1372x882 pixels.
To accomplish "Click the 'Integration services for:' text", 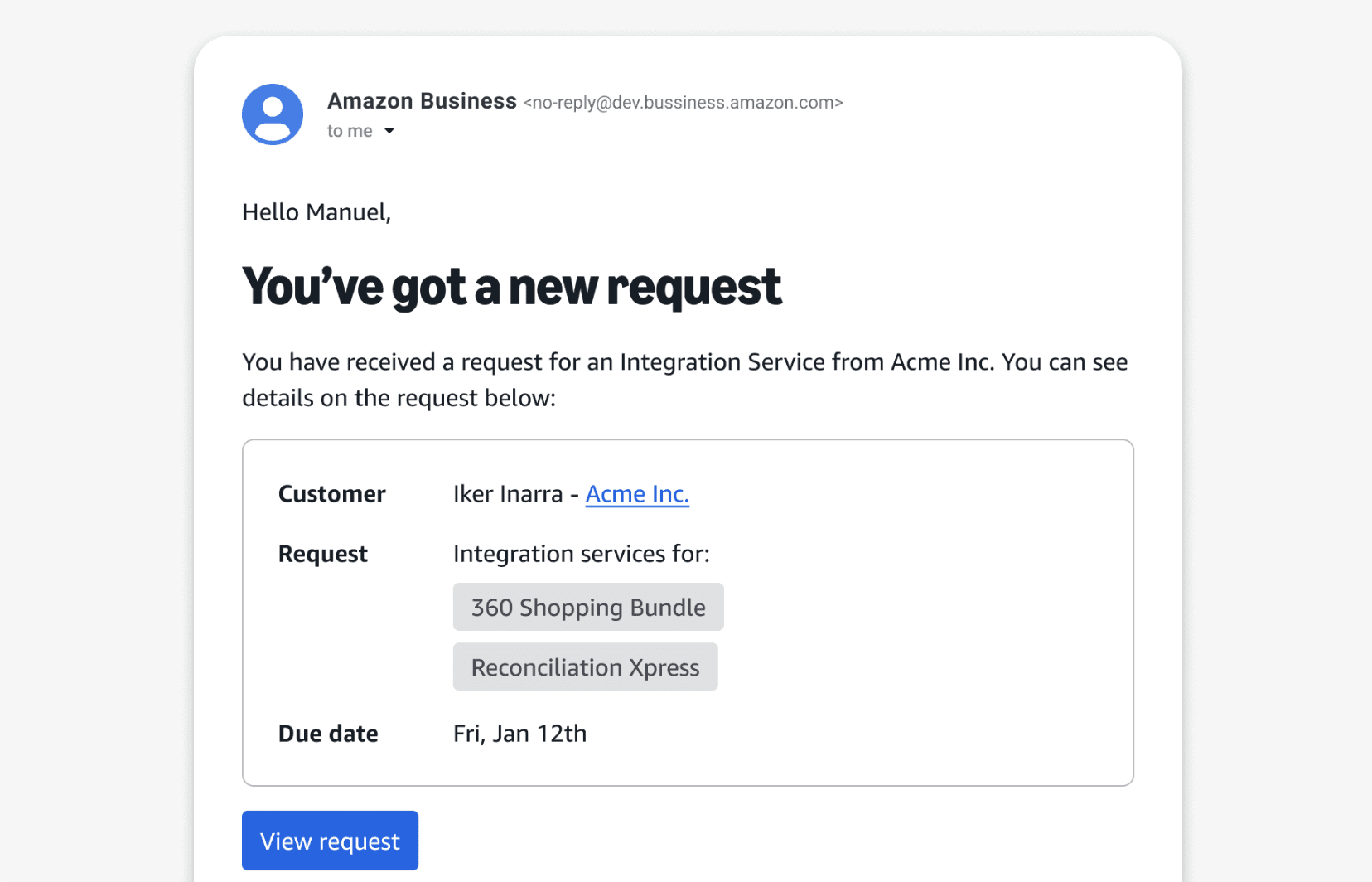I will tap(582, 554).
